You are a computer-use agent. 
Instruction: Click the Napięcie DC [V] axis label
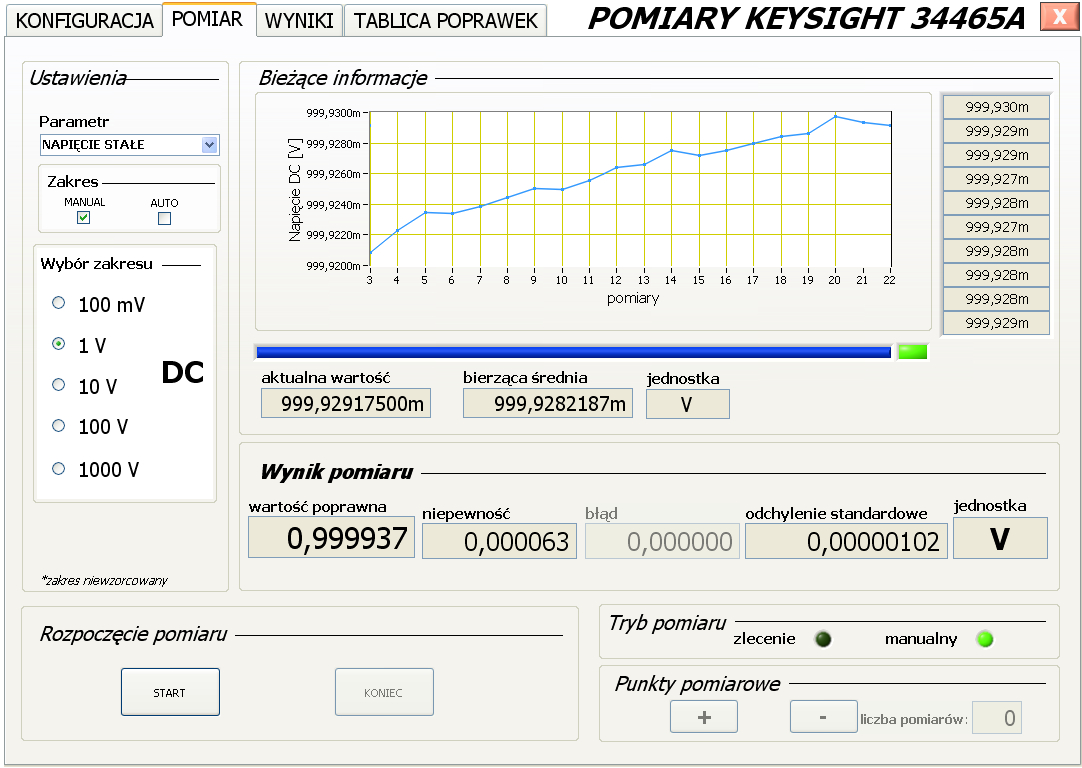295,190
